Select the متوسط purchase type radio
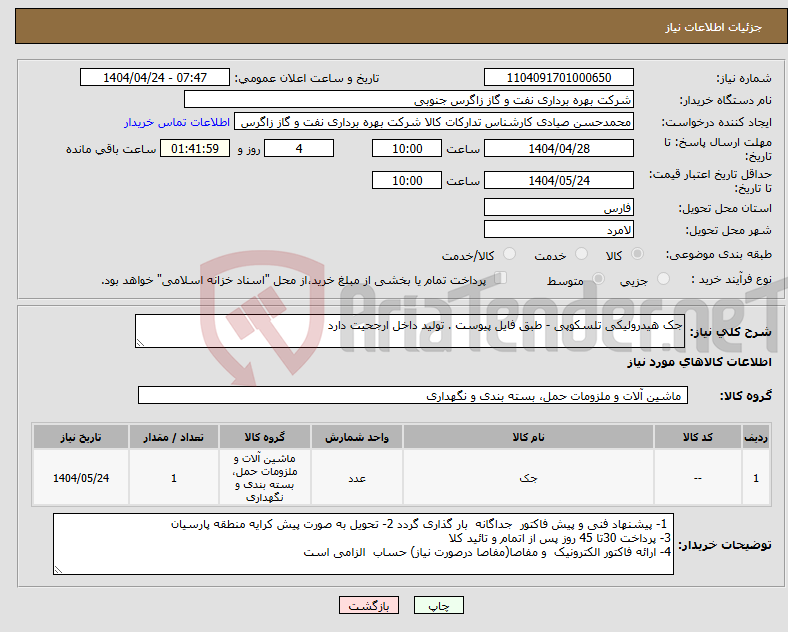788x632 pixels. [x=598, y=278]
